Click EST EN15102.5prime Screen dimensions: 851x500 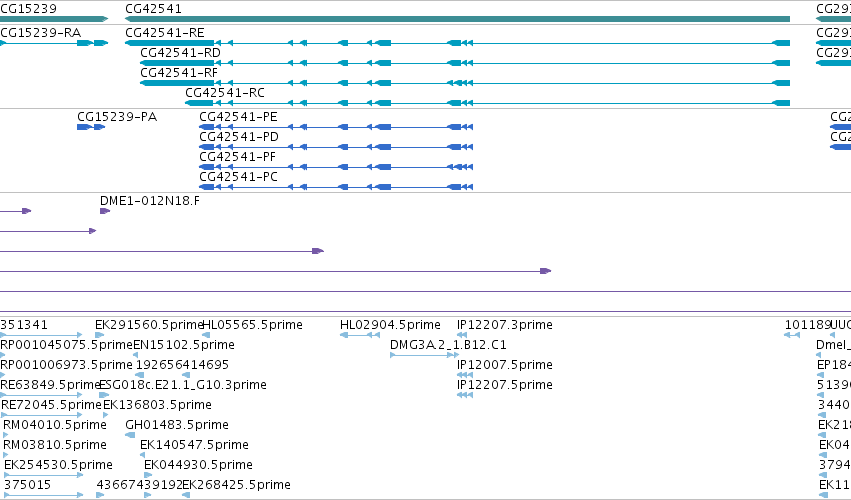184,345
